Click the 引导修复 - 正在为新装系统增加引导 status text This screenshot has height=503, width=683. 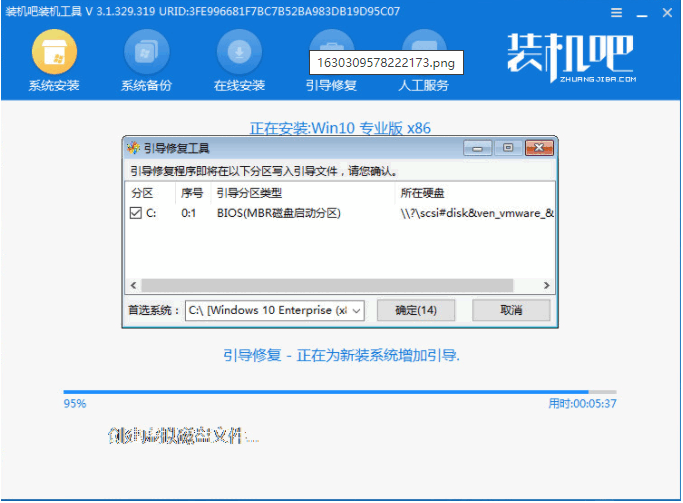pyautogui.click(x=342, y=356)
